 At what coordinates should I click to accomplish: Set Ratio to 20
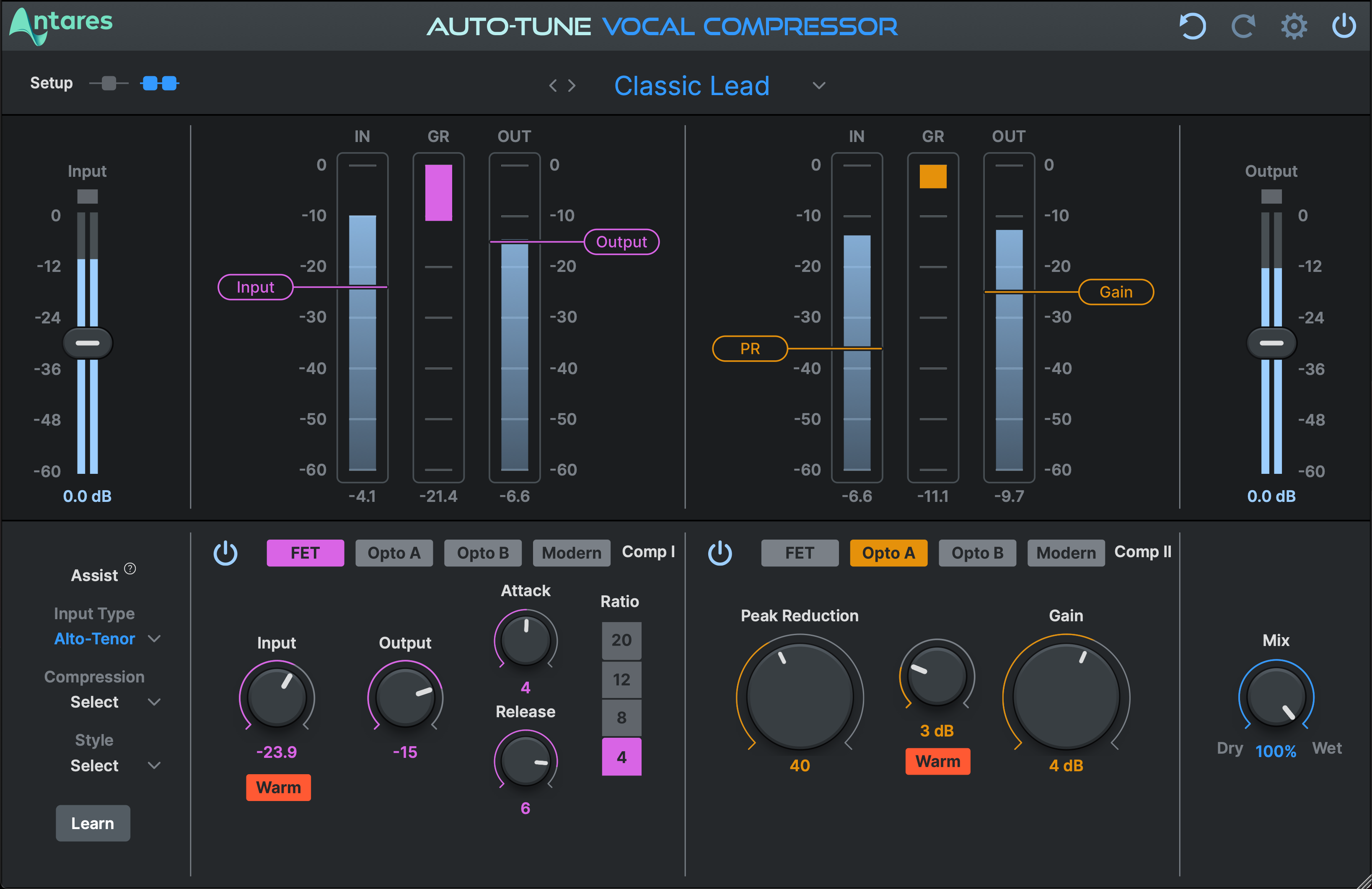point(621,640)
